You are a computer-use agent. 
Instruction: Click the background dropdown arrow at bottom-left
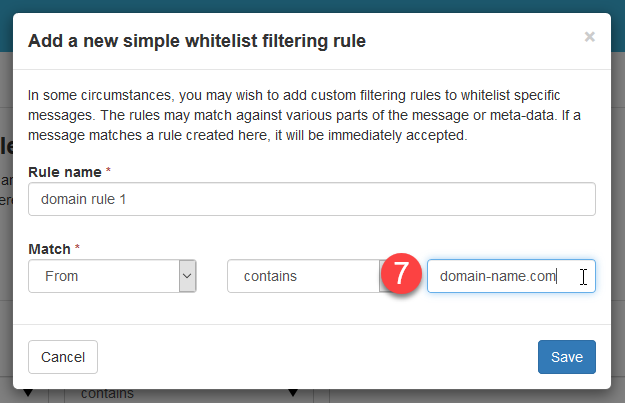(28, 395)
